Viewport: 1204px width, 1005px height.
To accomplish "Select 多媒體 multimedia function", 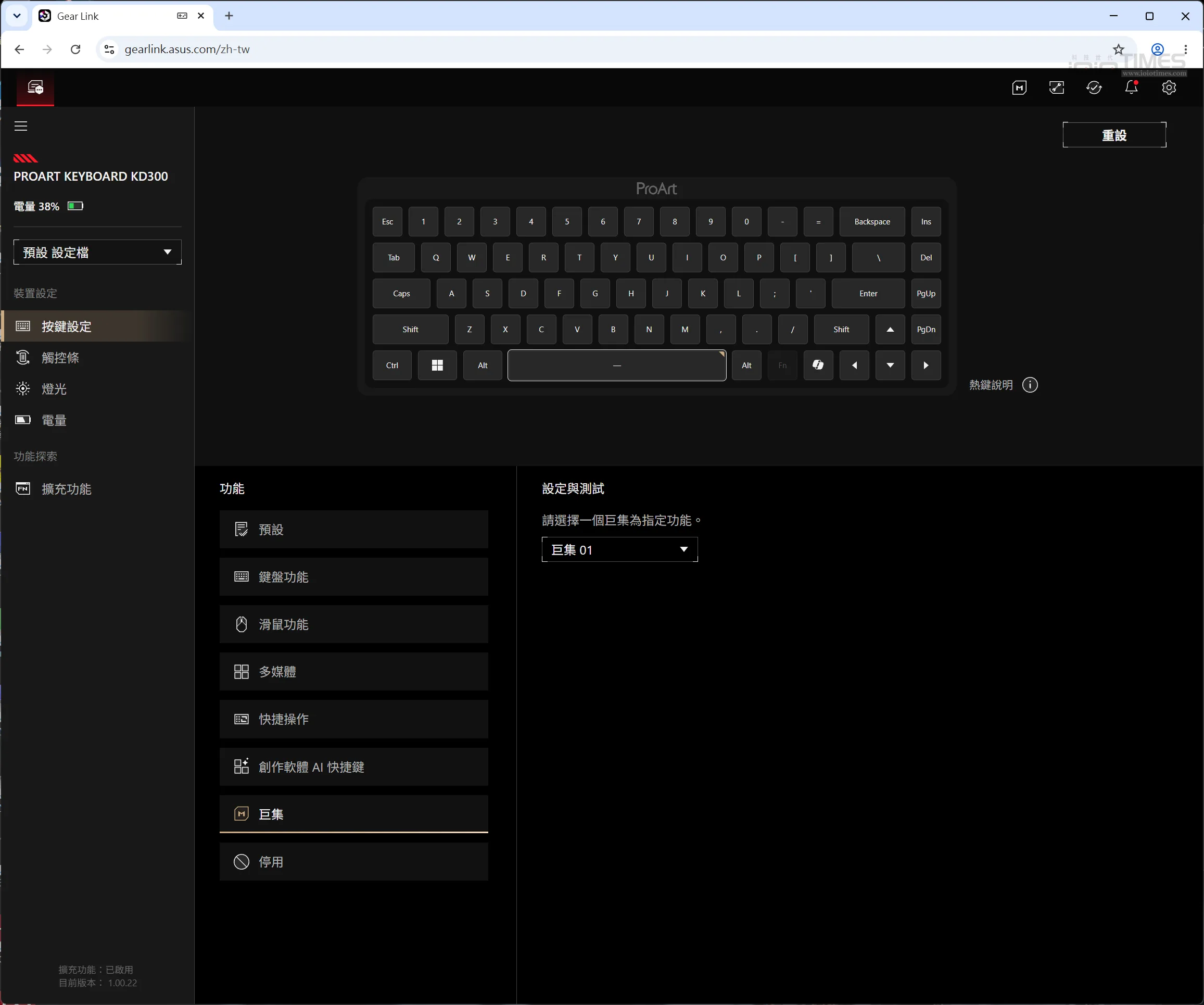I will pyautogui.click(x=354, y=672).
